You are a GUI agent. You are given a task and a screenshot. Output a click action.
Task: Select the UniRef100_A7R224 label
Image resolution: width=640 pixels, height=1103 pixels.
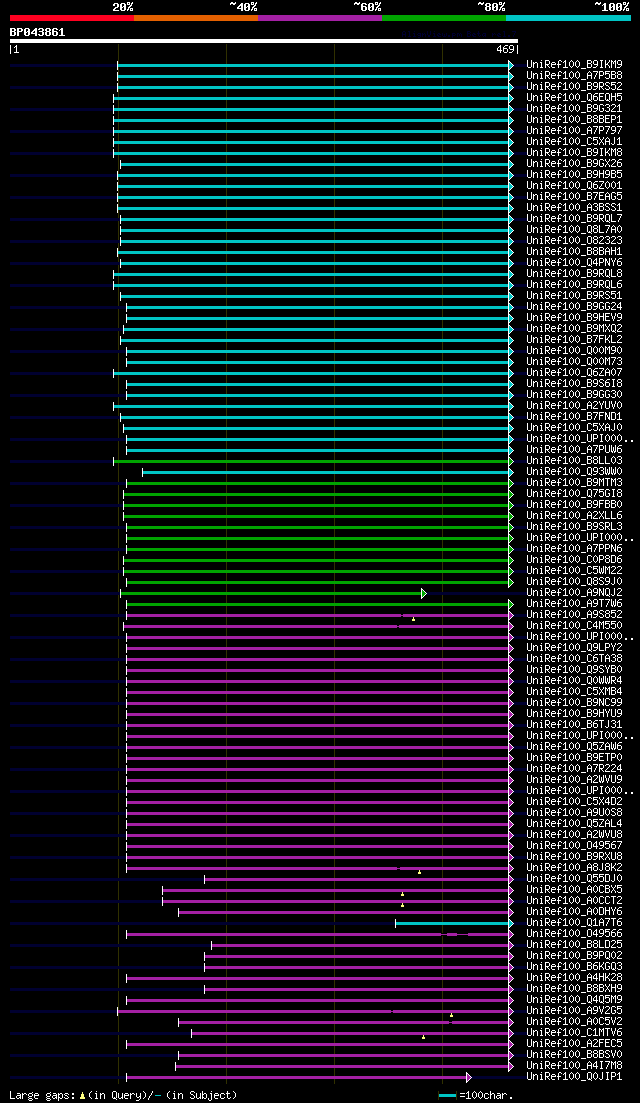pyautogui.click(x=574, y=769)
